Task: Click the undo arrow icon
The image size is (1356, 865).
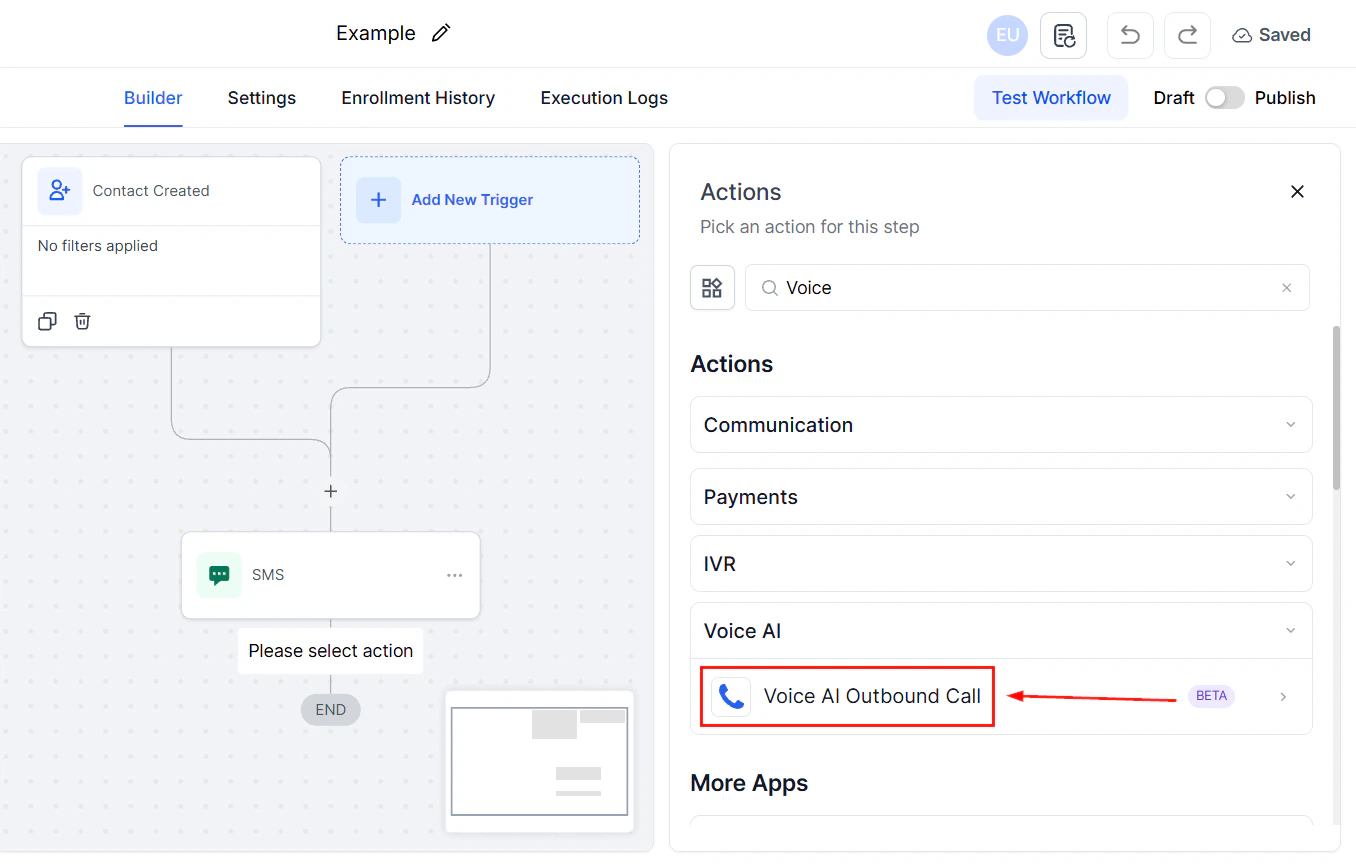Action: point(1130,35)
